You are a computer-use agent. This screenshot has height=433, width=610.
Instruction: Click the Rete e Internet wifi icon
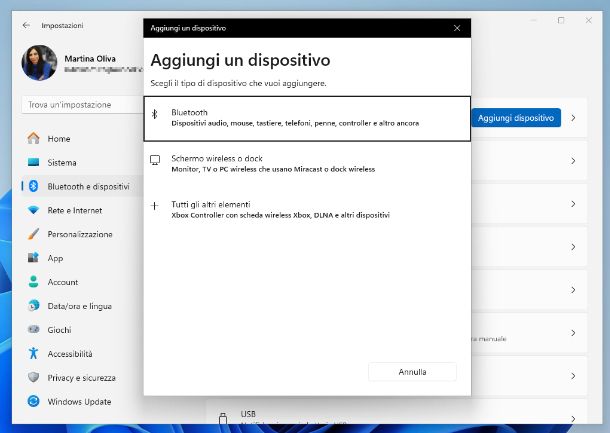coord(33,210)
